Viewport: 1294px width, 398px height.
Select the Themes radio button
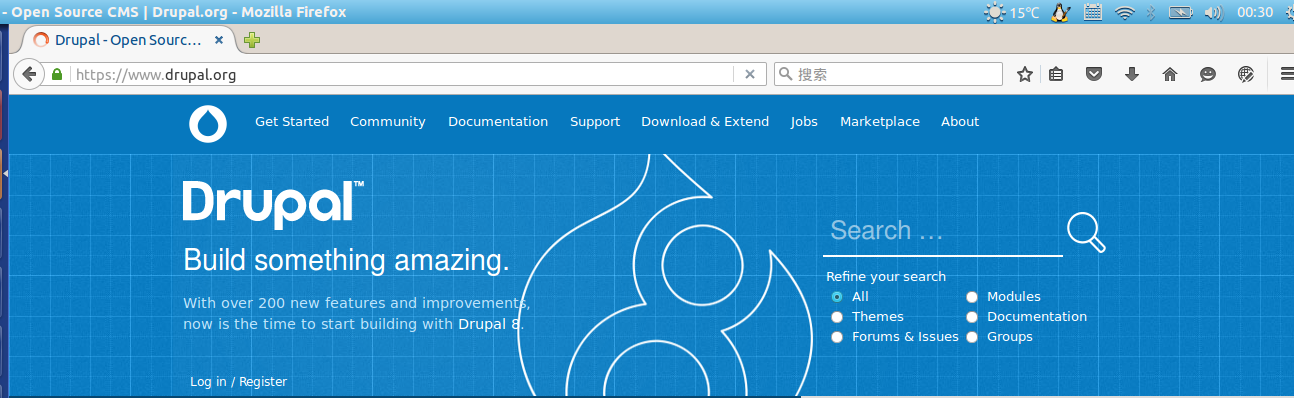(837, 317)
